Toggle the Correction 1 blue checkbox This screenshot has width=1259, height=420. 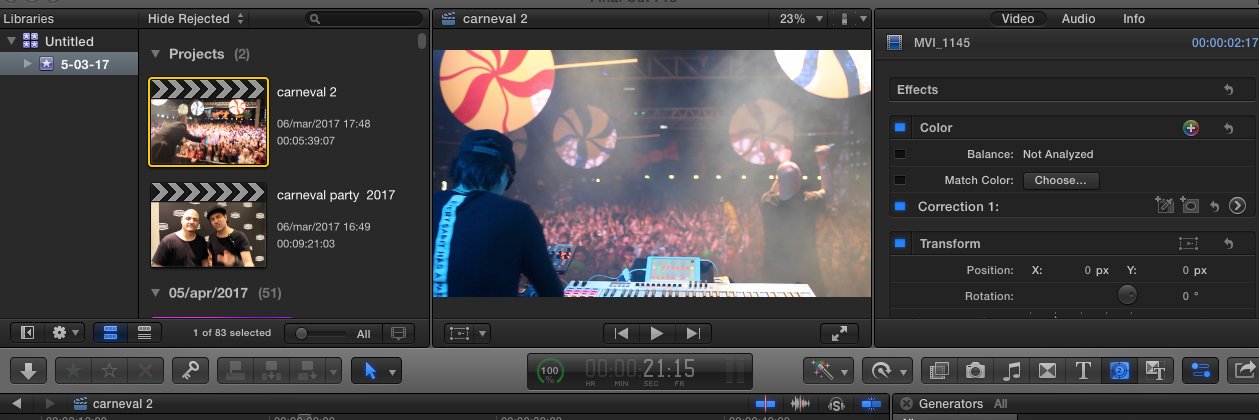pyautogui.click(x=899, y=206)
